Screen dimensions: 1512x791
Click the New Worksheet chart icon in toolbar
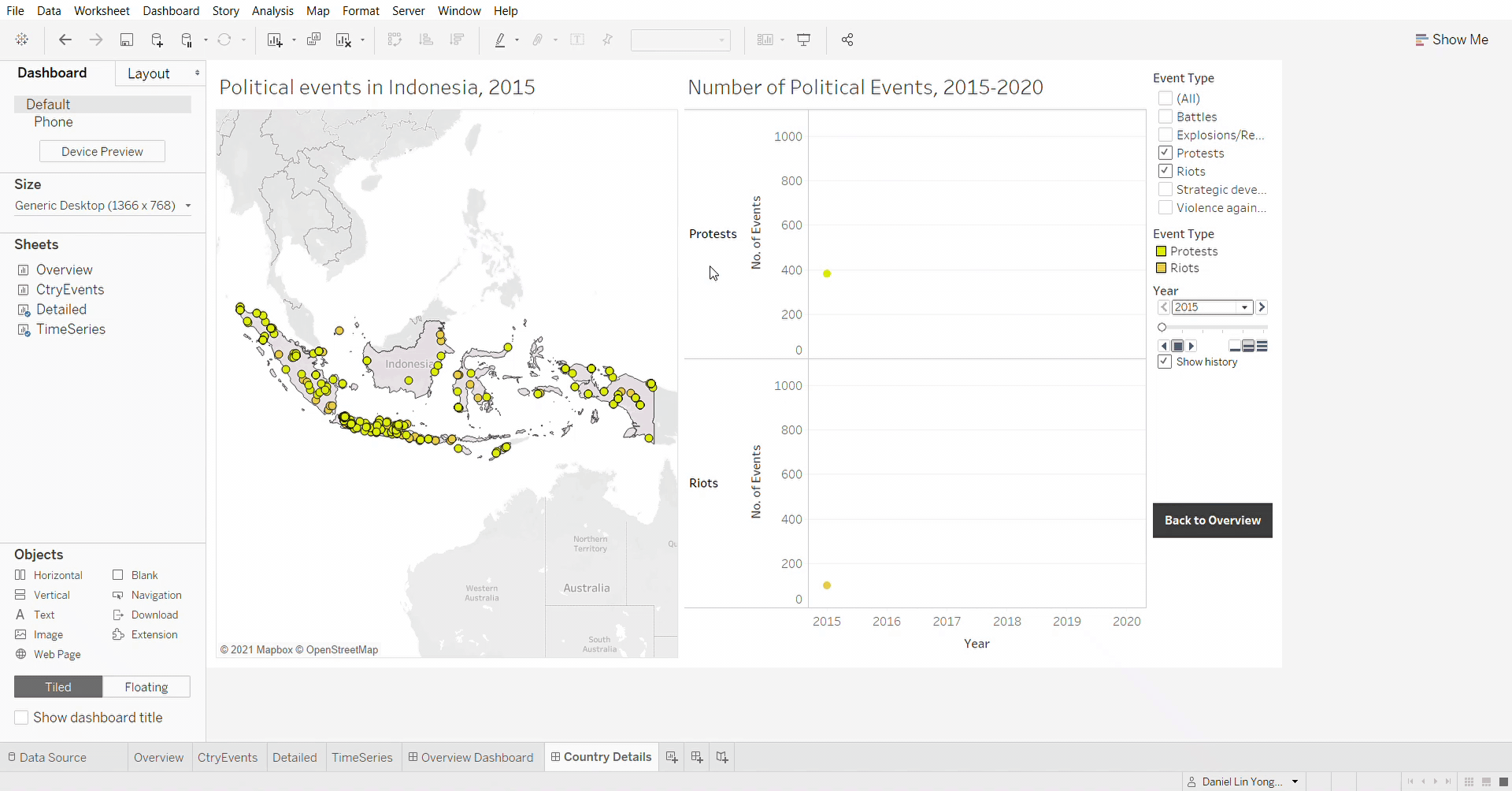pyautogui.click(x=274, y=40)
